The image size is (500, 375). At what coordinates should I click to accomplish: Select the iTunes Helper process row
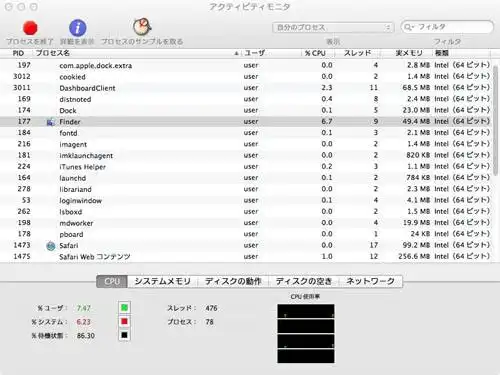pos(246,167)
